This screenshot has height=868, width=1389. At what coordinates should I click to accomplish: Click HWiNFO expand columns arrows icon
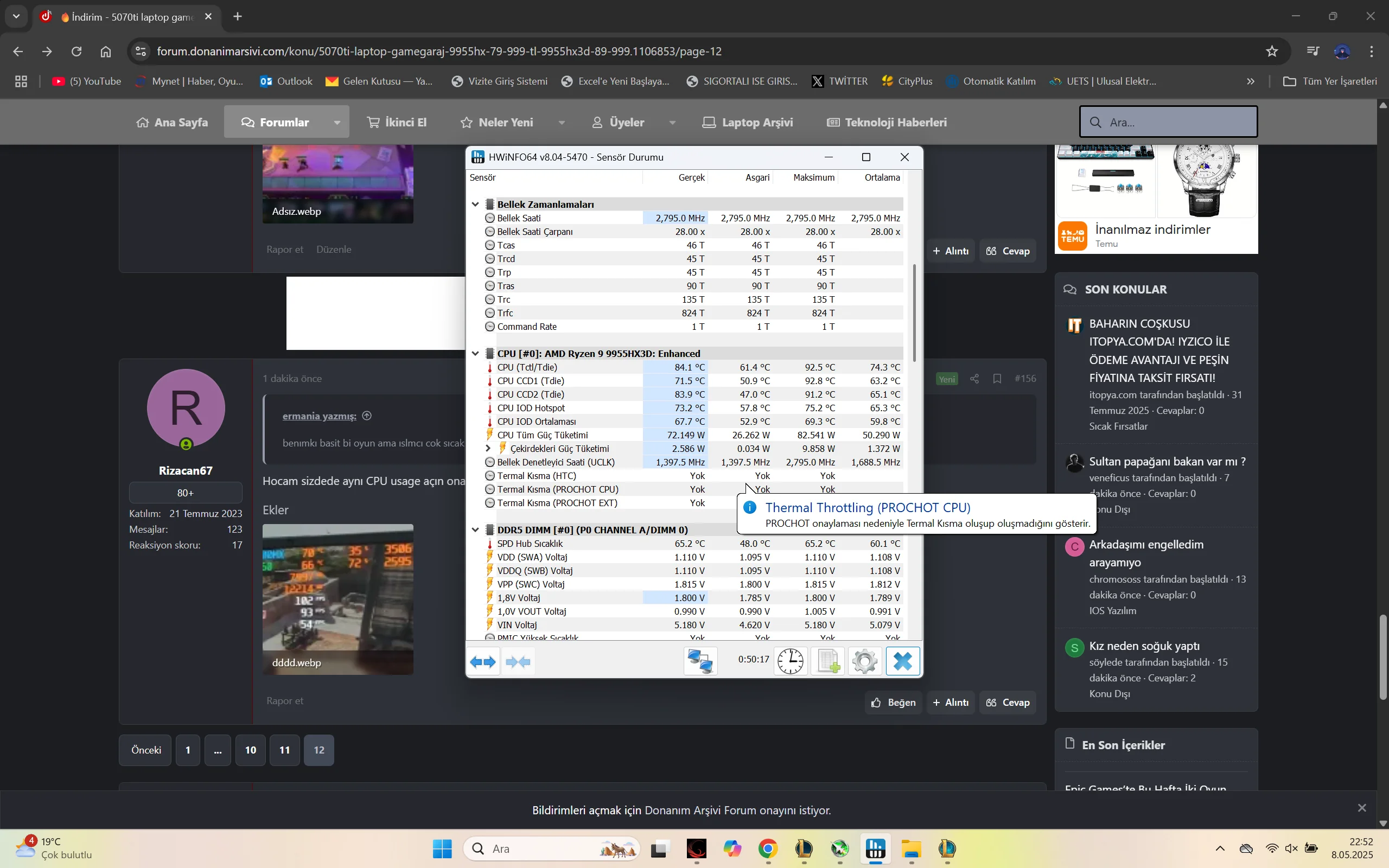pos(483,662)
